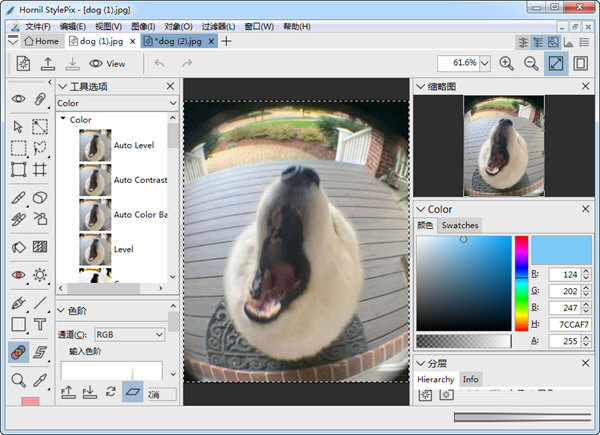Toggle the histogram panel button
Viewport: 600px width, 435px height.
click(x=569, y=42)
